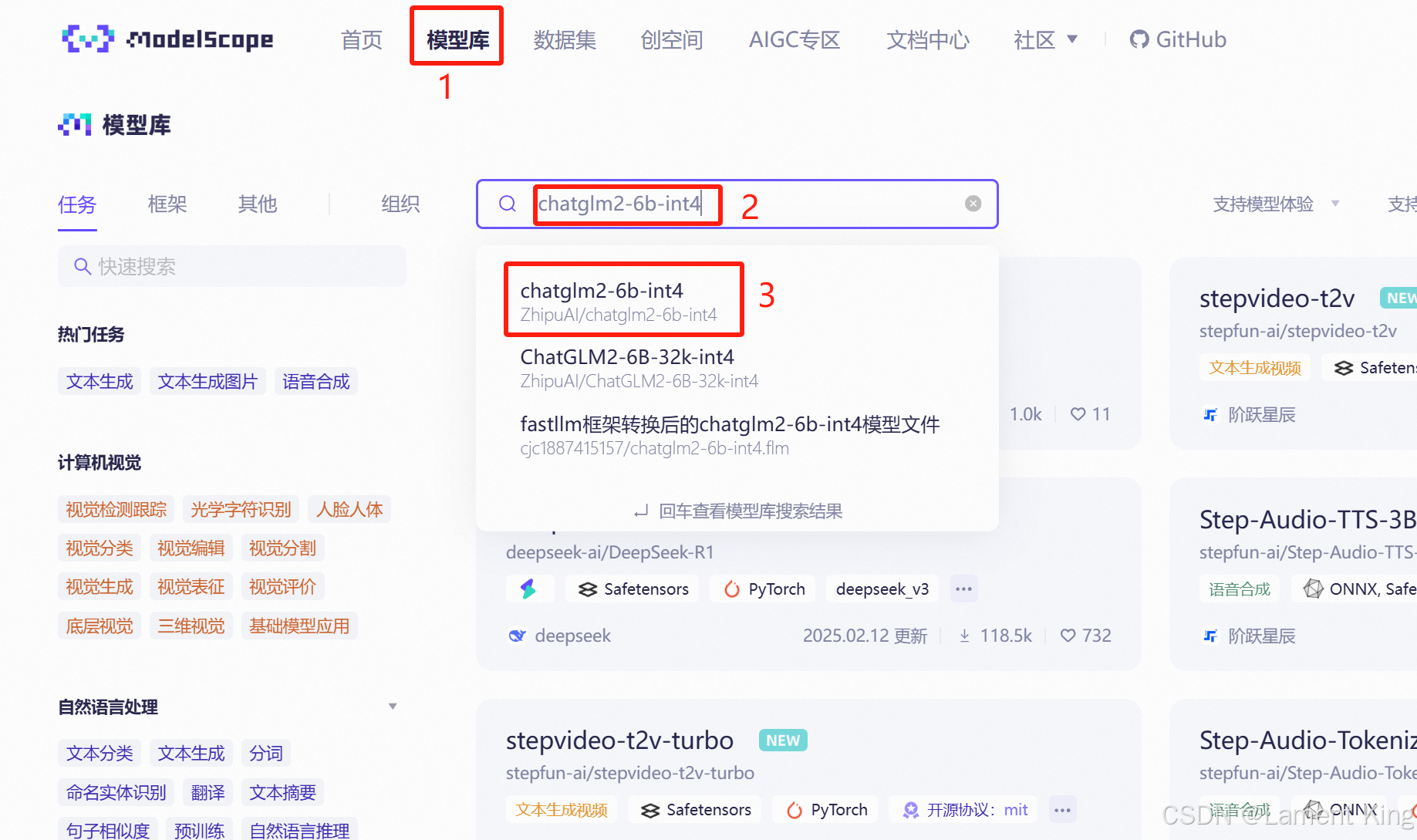Select the 文本生成 tag under 热门任务

(x=100, y=381)
